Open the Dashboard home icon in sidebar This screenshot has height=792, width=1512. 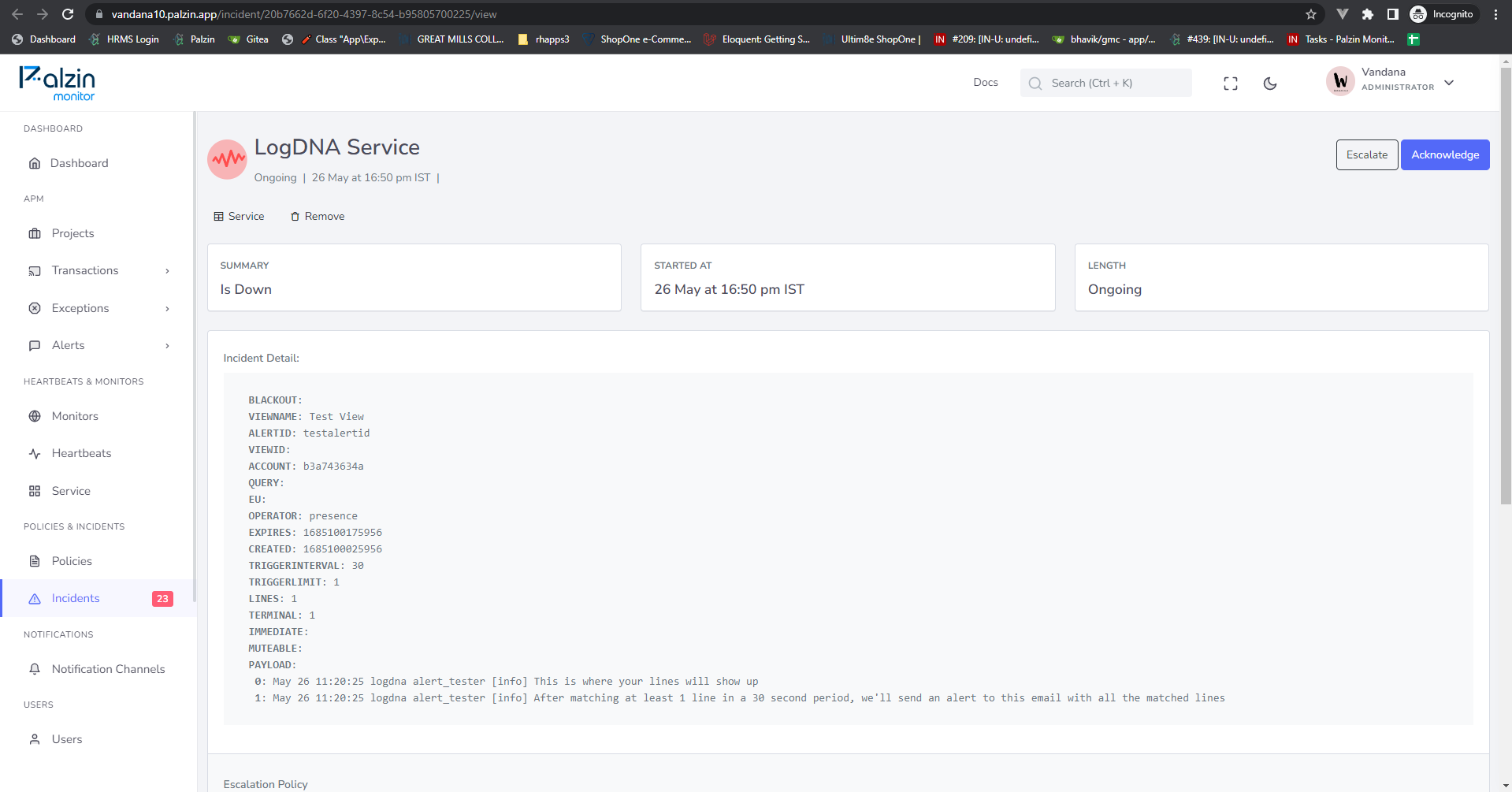[35, 163]
